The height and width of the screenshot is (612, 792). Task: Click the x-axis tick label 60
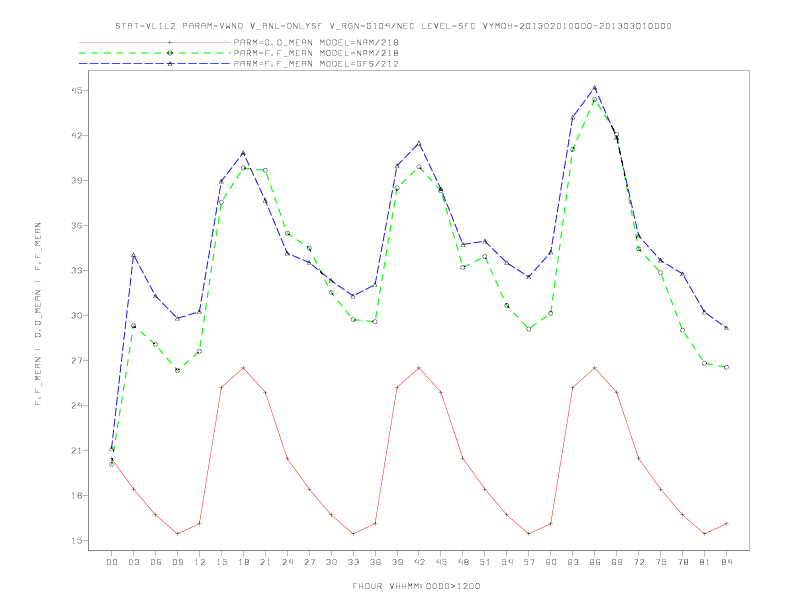[x=551, y=562]
